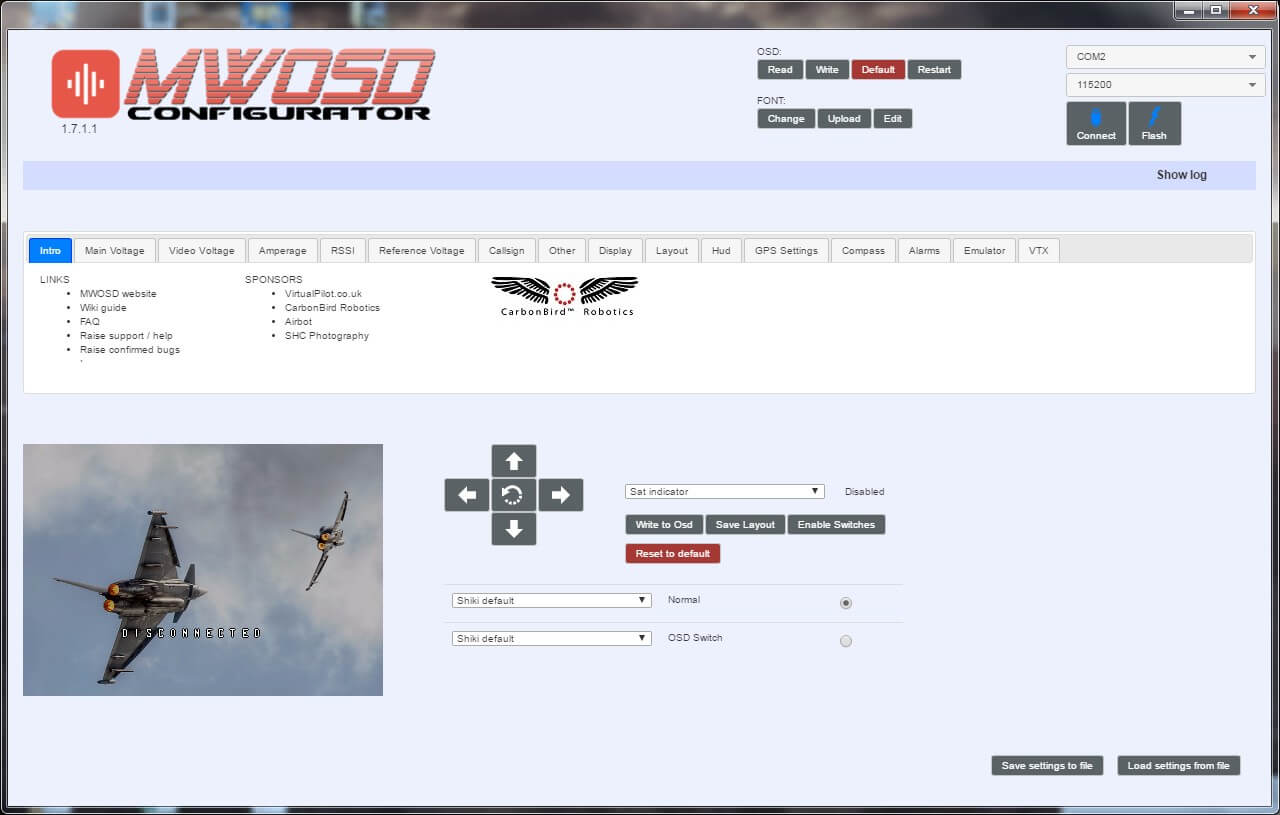The height and width of the screenshot is (815, 1280).
Task: Open the Airbot sponsor link
Action: tap(298, 322)
